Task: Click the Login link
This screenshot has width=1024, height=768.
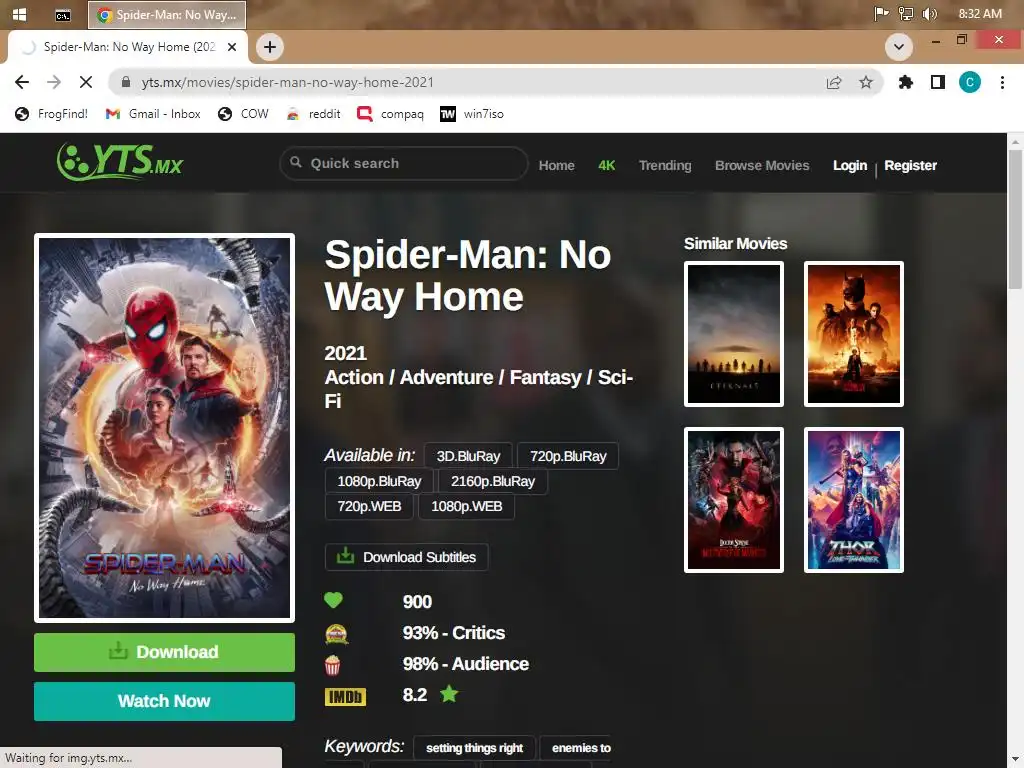Action: click(850, 165)
